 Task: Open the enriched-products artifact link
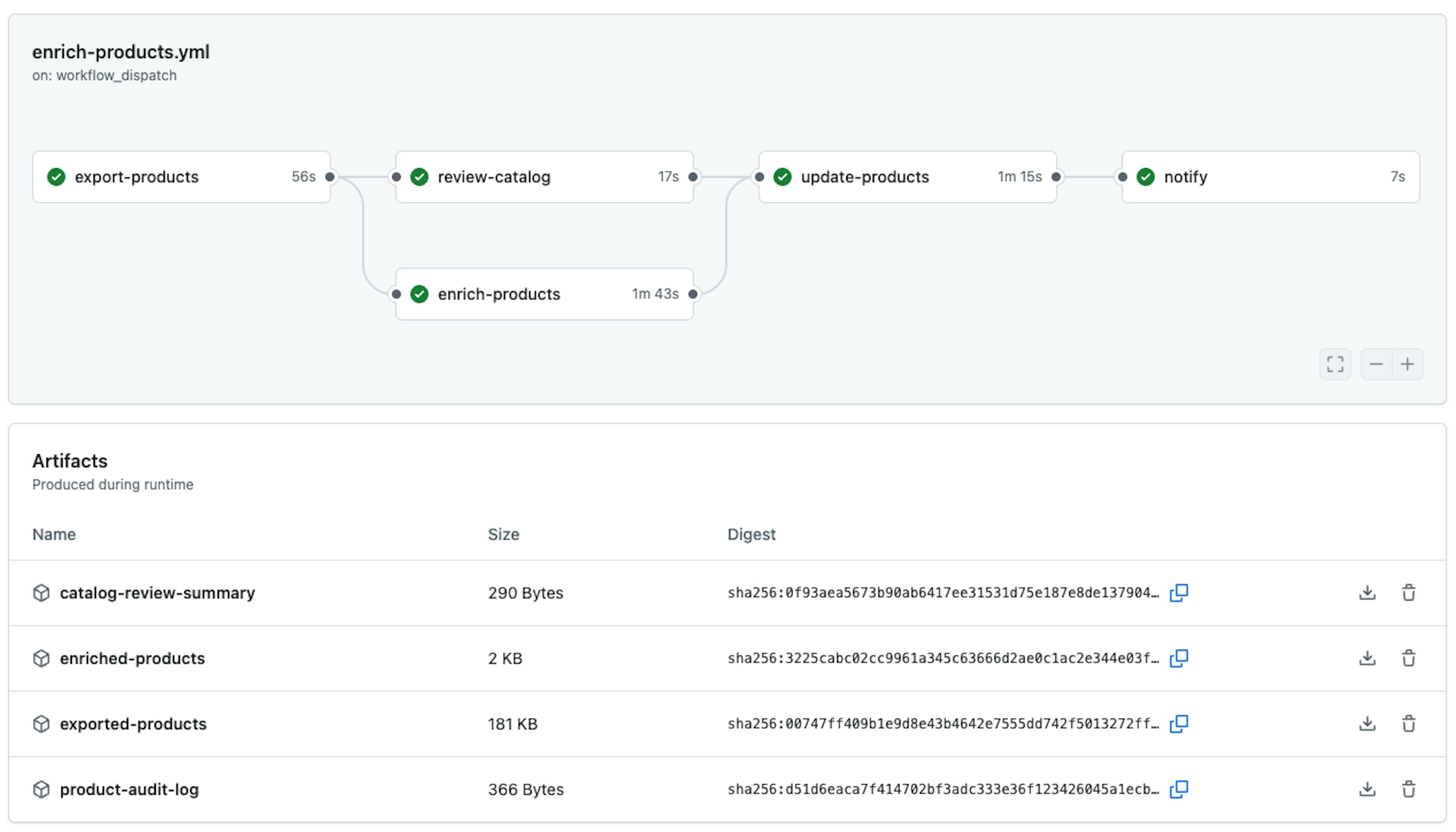[132, 658]
